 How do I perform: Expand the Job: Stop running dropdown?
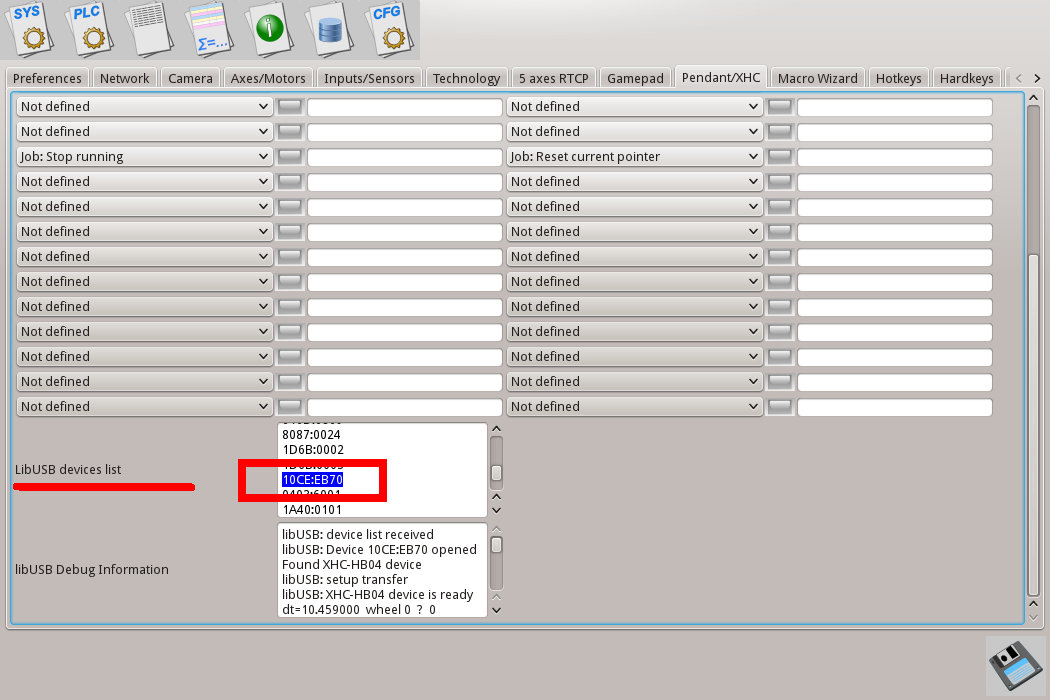[145, 156]
